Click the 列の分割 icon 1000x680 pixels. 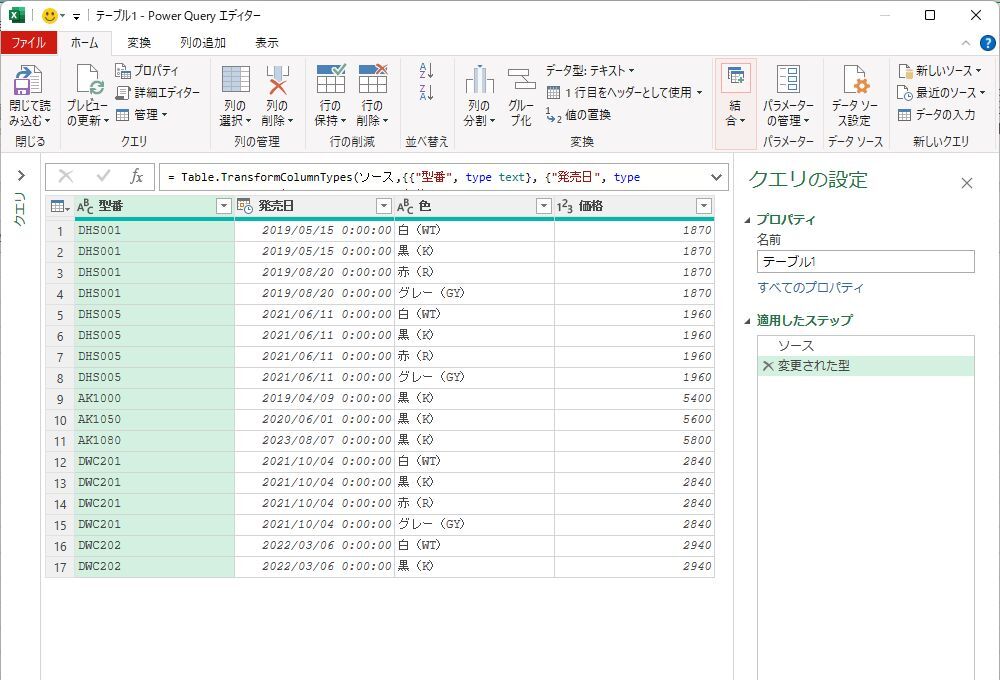pos(479,82)
